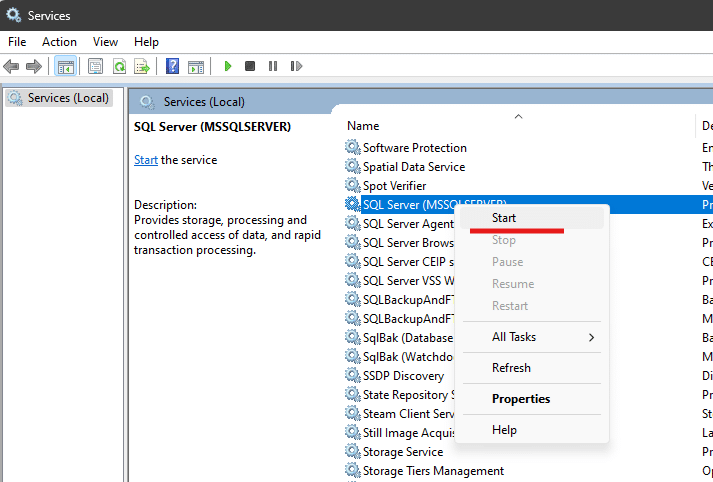Open the View menu
The width and height of the screenshot is (713, 482).
click(105, 42)
